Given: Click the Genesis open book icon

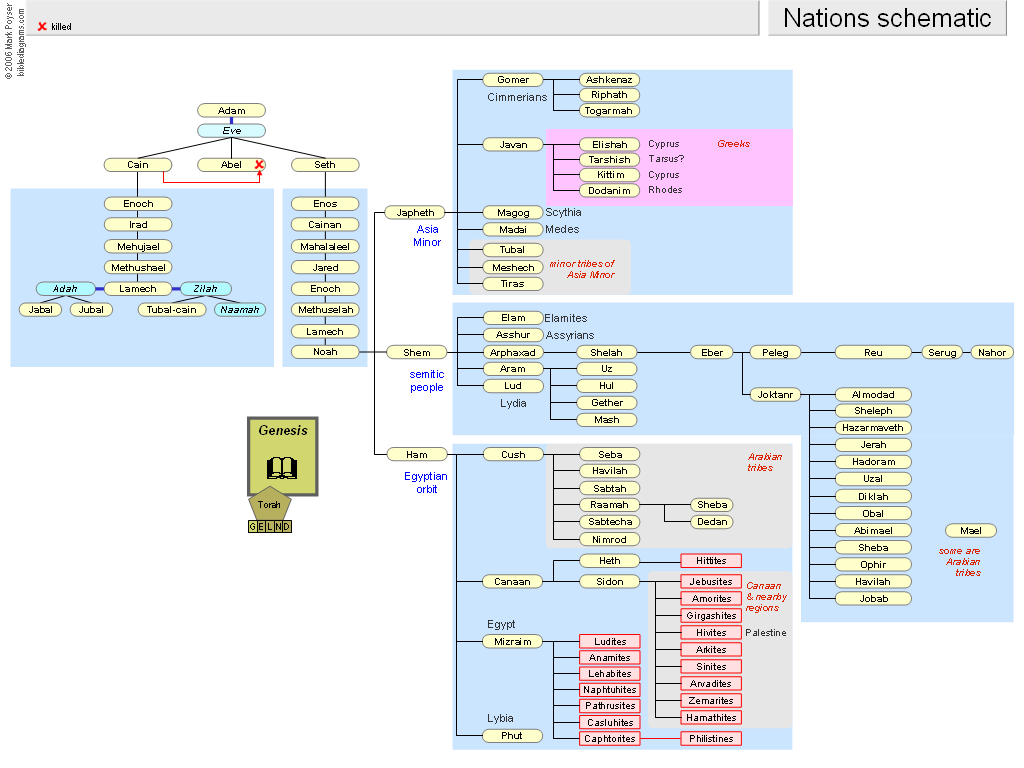Looking at the screenshot, I should coord(282,468).
